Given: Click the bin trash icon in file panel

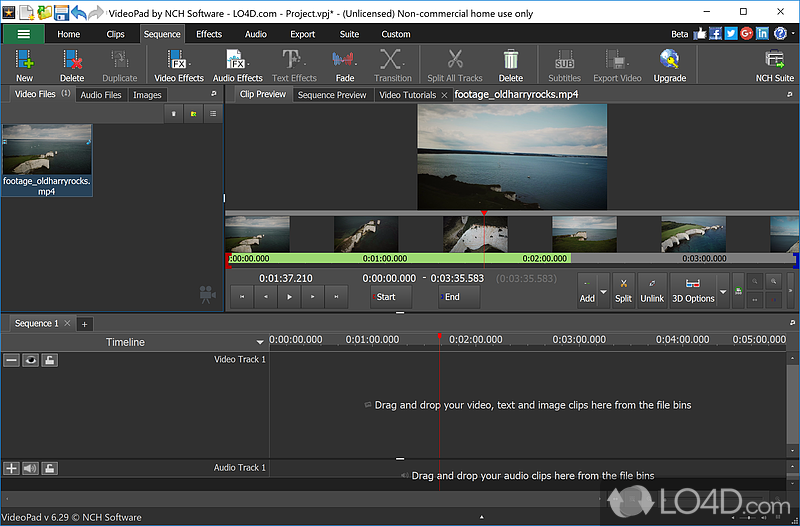Looking at the screenshot, I should click(x=173, y=114).
